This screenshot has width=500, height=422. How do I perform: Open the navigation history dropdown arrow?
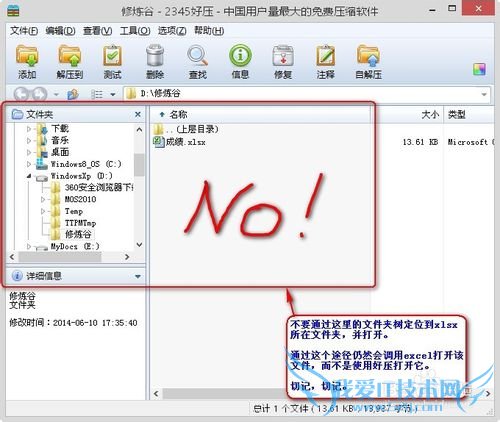point(56,95)
